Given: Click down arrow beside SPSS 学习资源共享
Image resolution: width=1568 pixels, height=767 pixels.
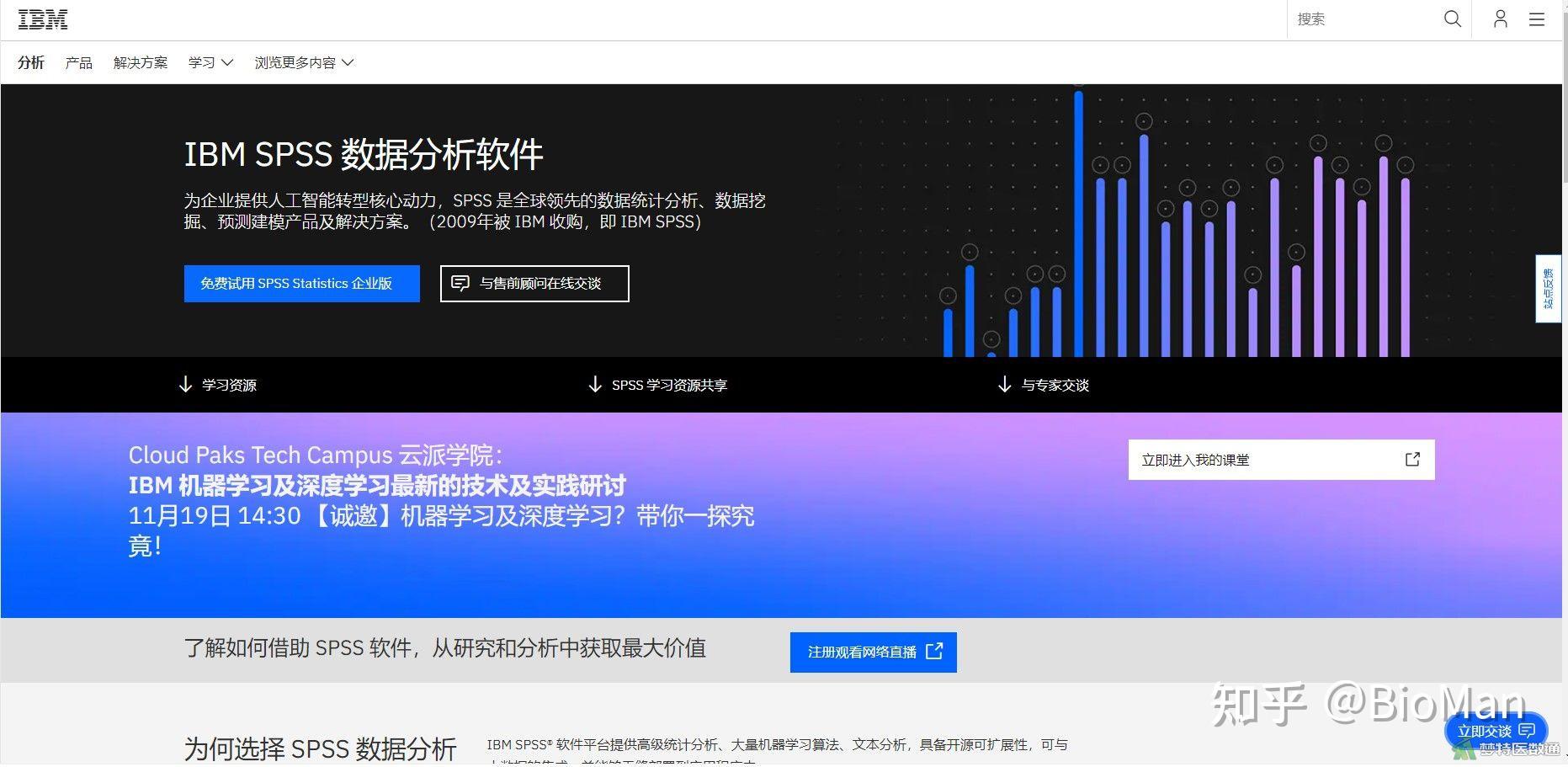Looking at the screenshot, I should [x=595, y=385].
